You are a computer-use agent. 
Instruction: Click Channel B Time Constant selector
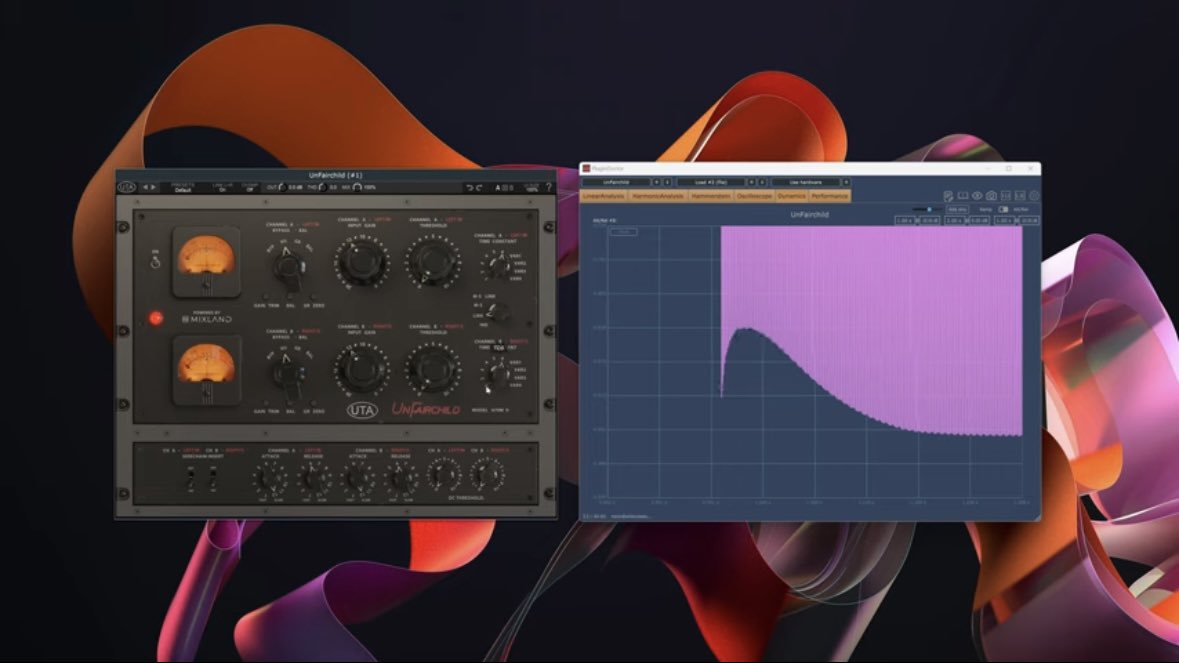coord(497,373)
